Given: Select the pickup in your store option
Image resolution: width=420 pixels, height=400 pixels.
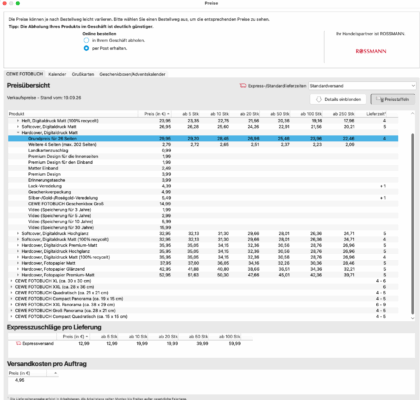Looking at the screenshot, I should [x=86, y=40].
